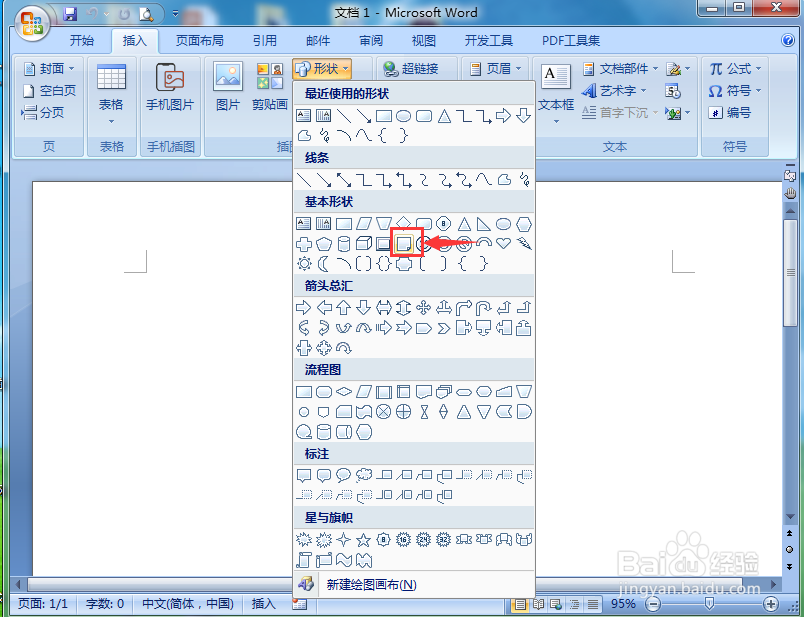Choose the Moon shape
804x617 pixels.
pyautogui.click(x=324, y=264)
